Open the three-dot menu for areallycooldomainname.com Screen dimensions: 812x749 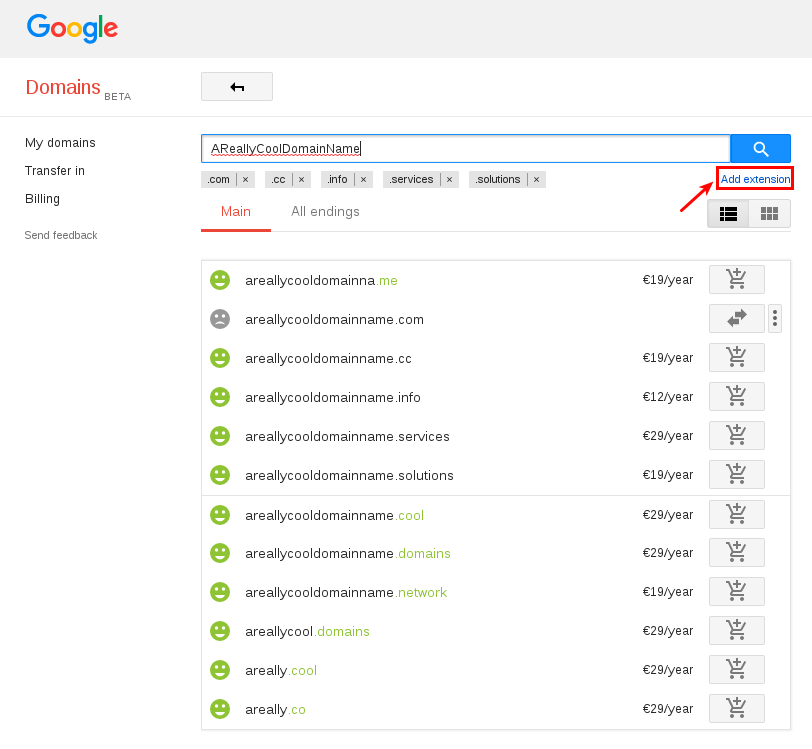click(x=775, y=318)
